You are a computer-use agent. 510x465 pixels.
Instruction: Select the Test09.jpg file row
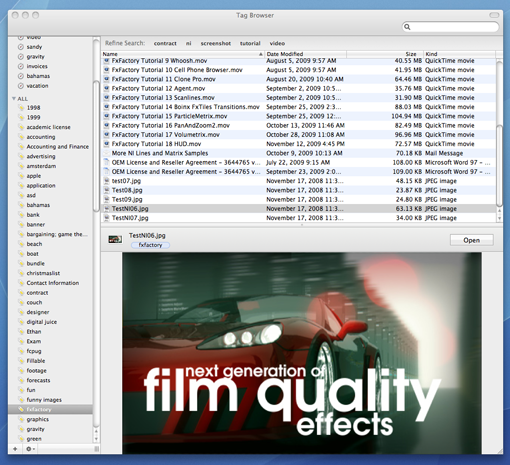click(x=298, y=200)
